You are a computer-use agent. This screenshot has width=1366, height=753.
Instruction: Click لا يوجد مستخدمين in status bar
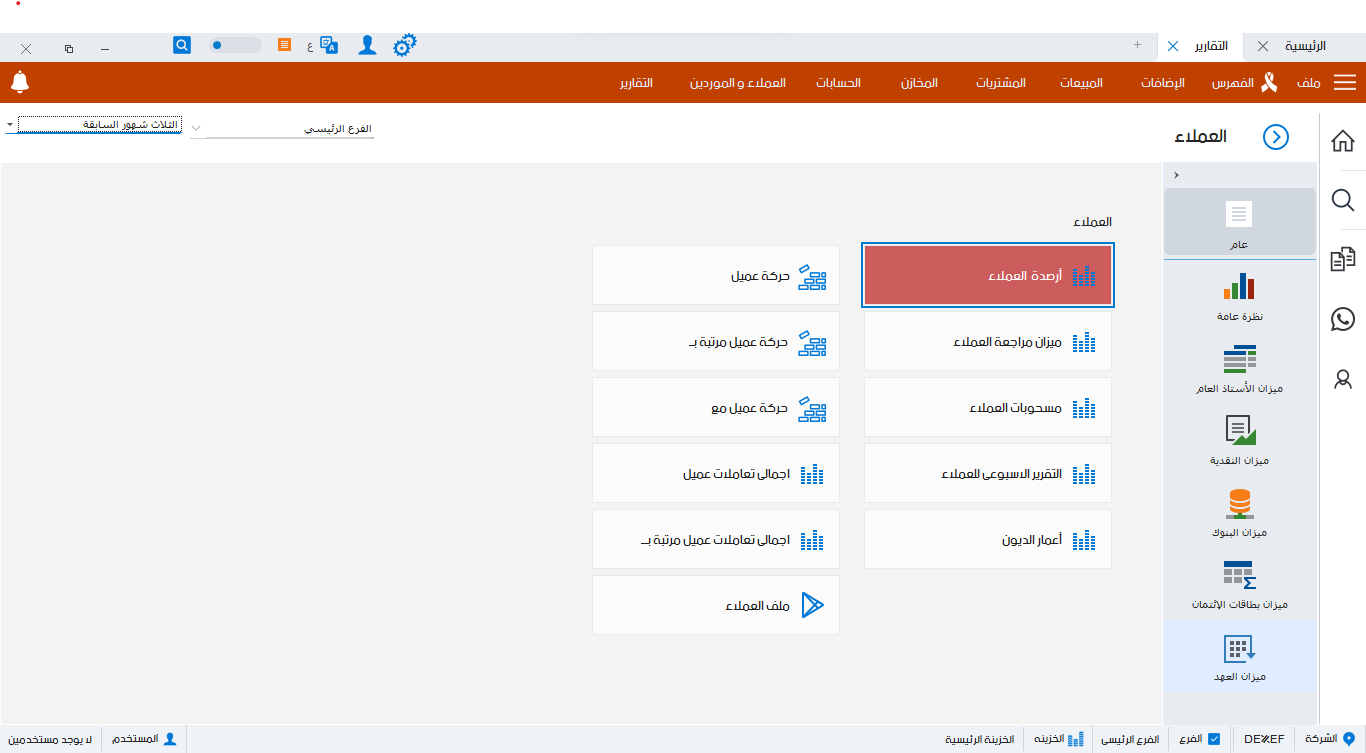coord(50,739)
